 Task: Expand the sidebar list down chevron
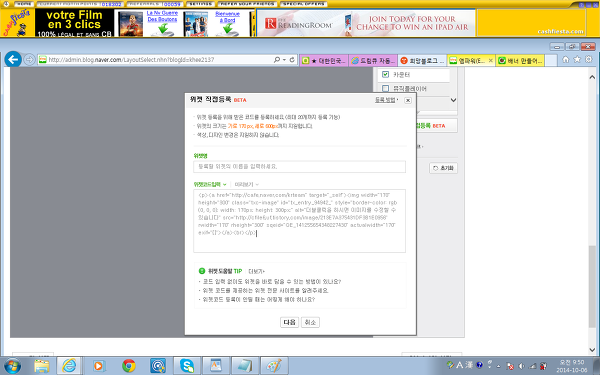pos(453,100)
